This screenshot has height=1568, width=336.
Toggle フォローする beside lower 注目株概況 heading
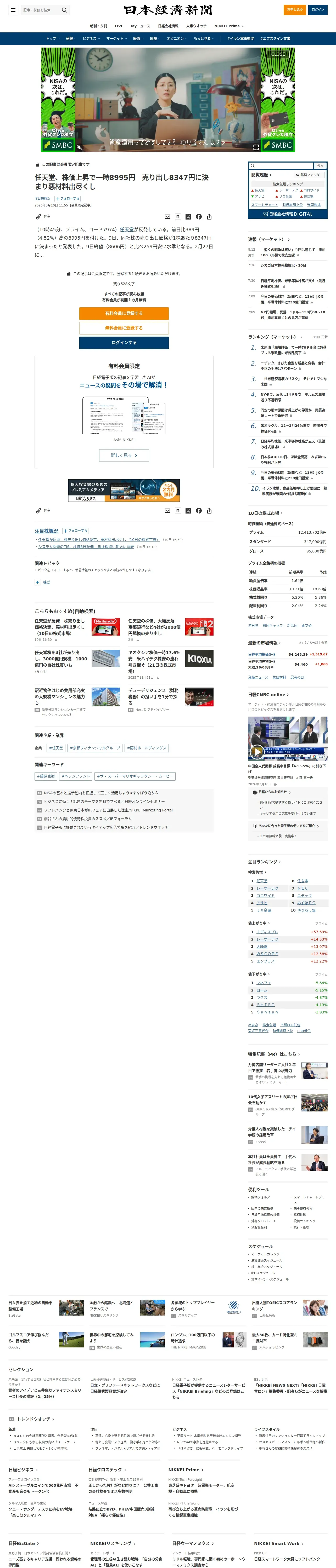[76, 531]
